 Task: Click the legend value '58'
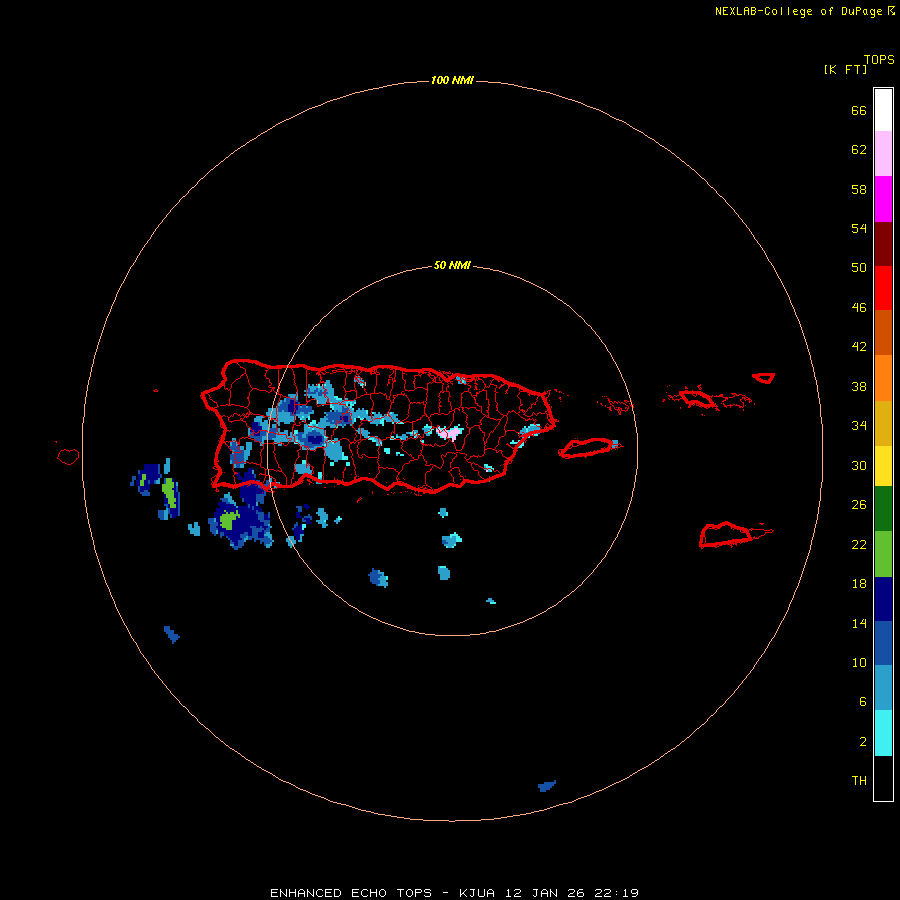coord(859,189)
